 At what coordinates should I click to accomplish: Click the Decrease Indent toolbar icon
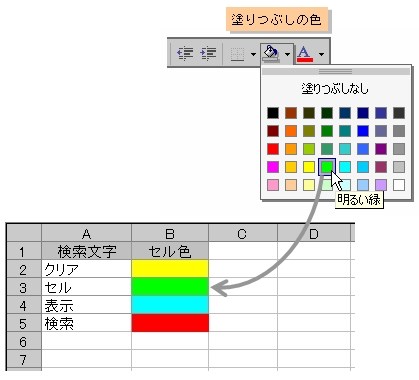[x=185, y=53]
